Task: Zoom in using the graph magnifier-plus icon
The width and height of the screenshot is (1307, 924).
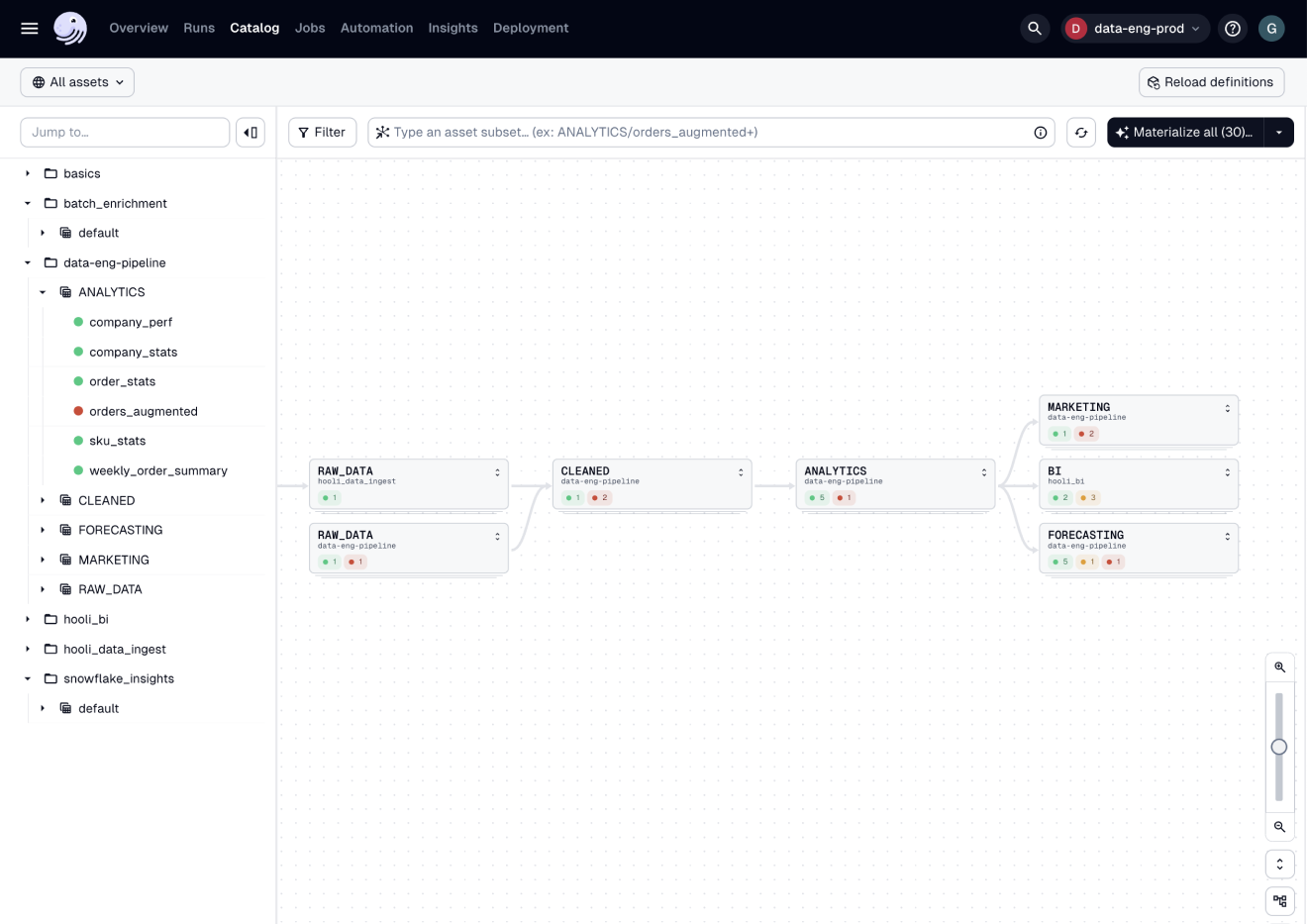Action: (1279, 666)
